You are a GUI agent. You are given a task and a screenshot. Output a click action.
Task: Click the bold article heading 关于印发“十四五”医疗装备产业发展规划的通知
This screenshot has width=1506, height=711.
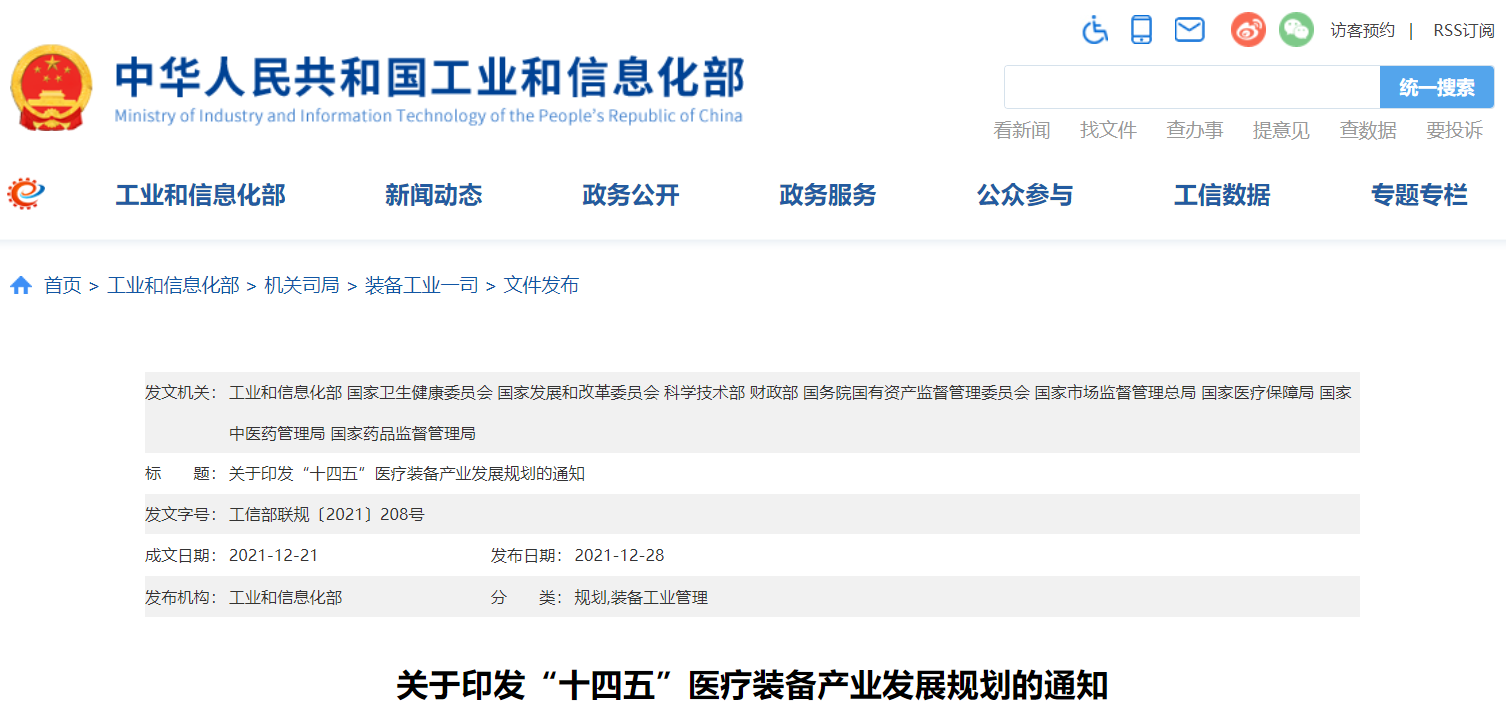[x=752, y=687]
